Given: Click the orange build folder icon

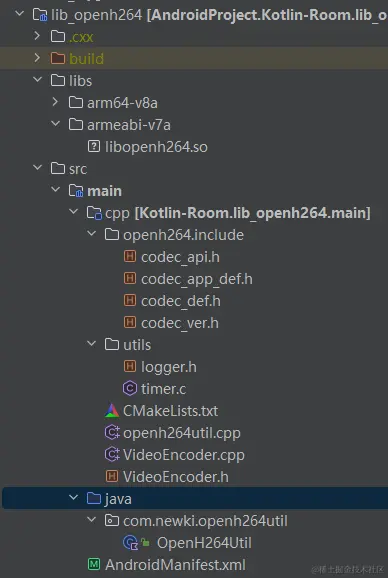Looking at the screenshot, I should pos(58,59).
